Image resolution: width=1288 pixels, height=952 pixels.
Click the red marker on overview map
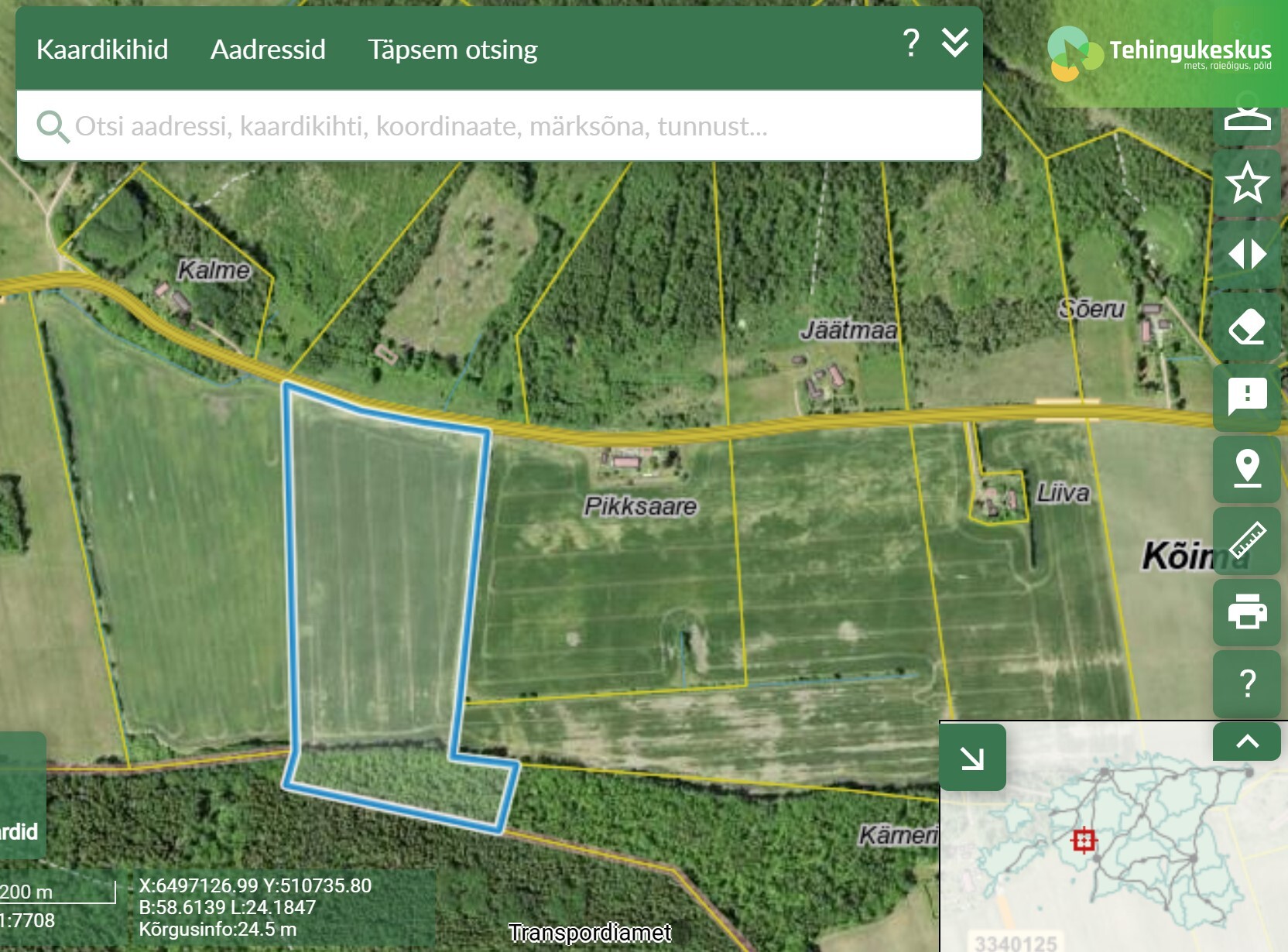click(x=1084, y=840)
